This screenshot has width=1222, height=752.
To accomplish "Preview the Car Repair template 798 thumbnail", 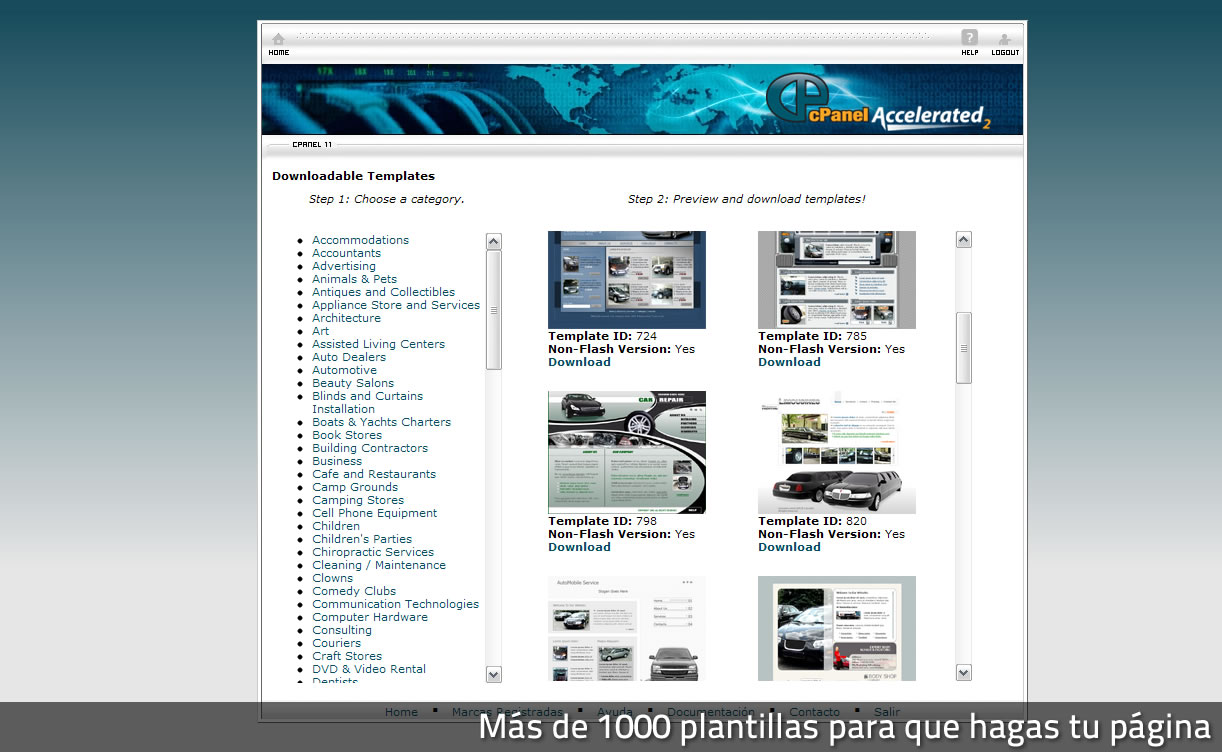I will coord(626,452).
